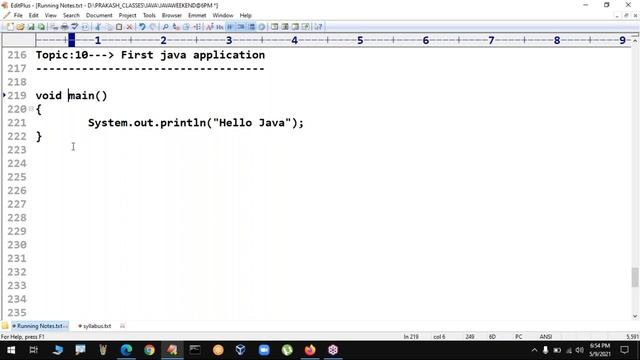Click the volume icon in system tray
Image resolution: width=640 pixels, height=360 pixels.
[x=580, y=350]
